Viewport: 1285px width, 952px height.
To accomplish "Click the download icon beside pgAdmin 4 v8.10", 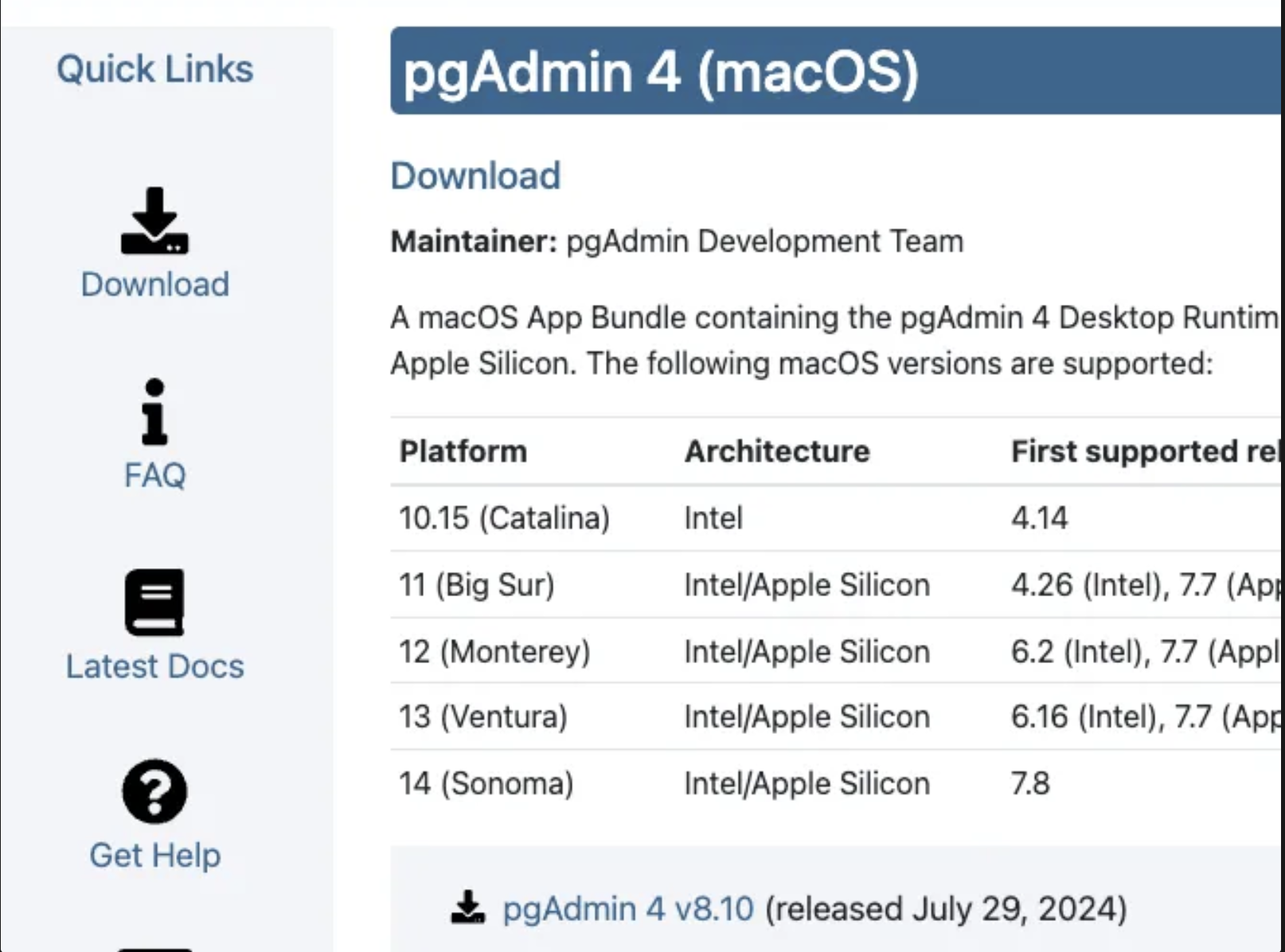I will click(467, 907).
